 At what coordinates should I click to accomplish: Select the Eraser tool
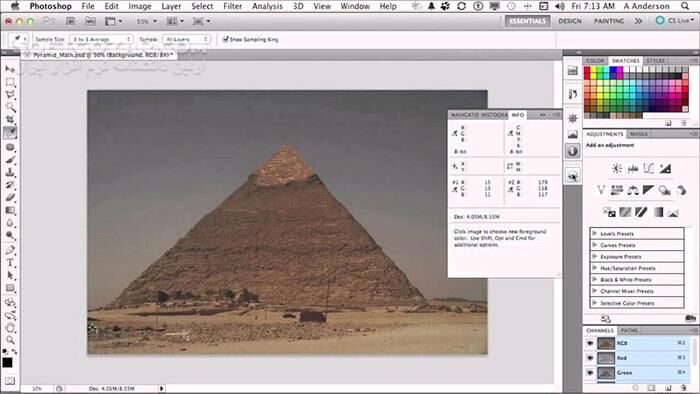10,197
